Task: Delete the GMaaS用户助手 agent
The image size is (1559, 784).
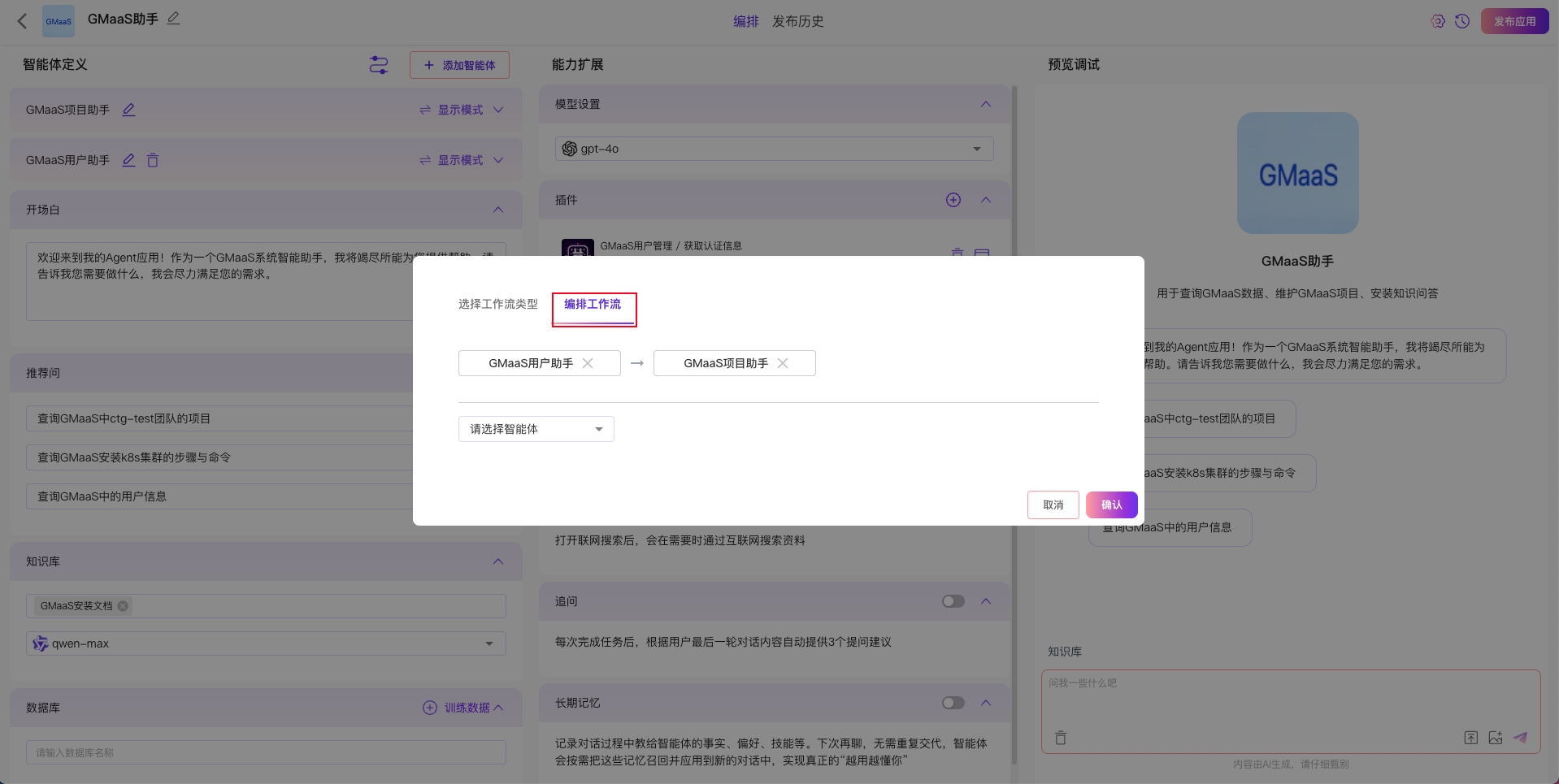Action: pyautogui.click(x=153, y=160)
